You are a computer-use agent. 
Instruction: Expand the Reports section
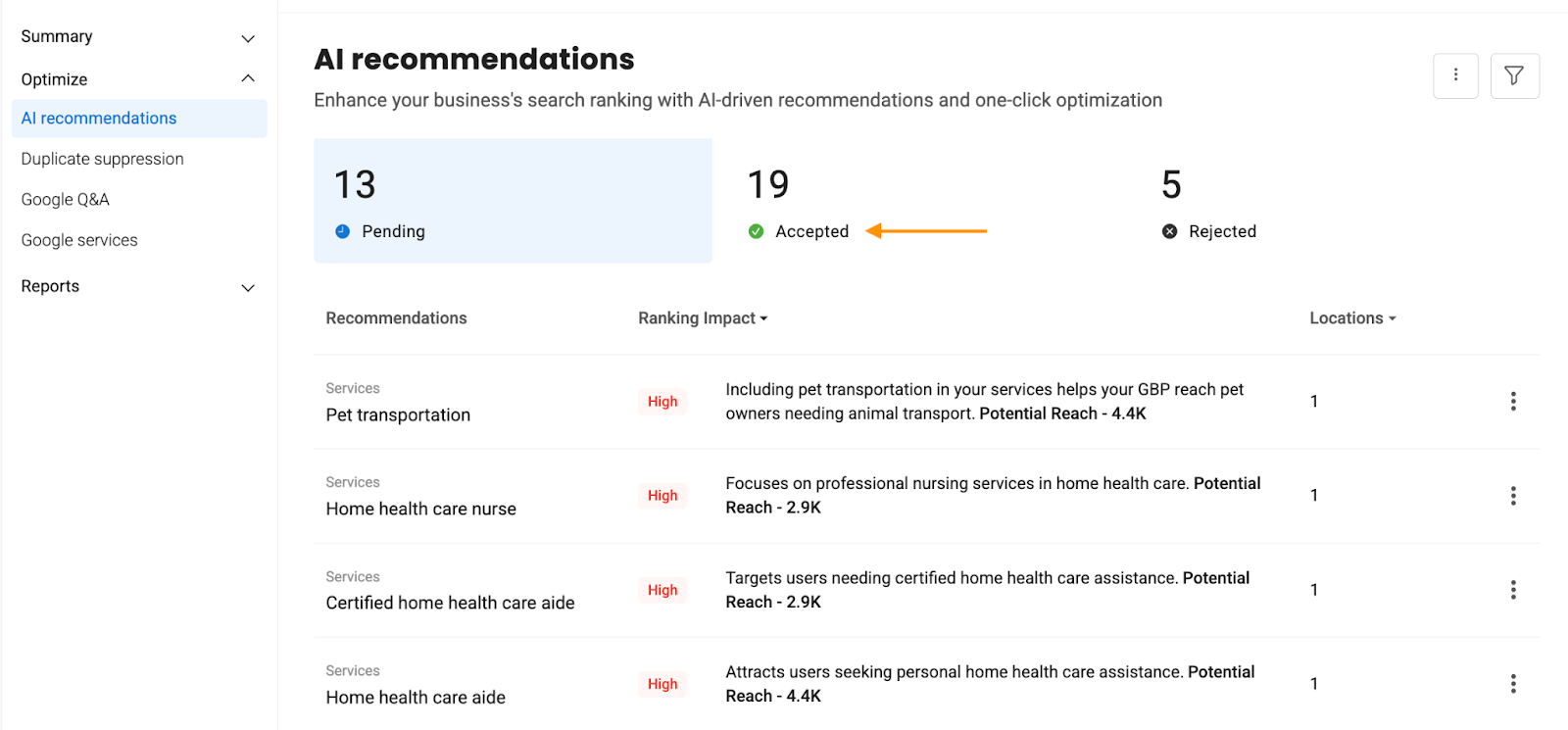click(248, 287)
